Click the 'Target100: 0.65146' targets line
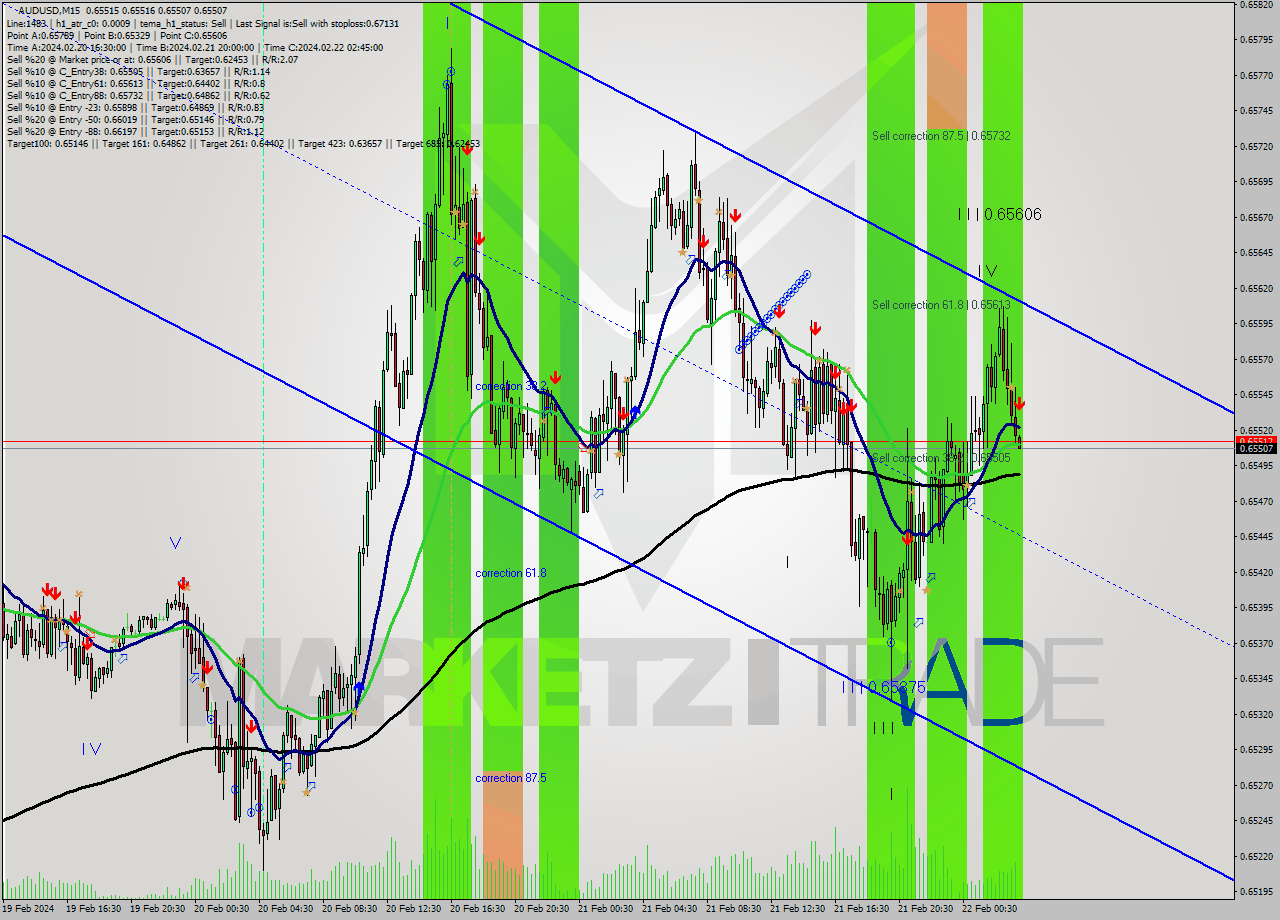Image resolution: width=1280 pixels, height=920 pixels. [243, 144]
